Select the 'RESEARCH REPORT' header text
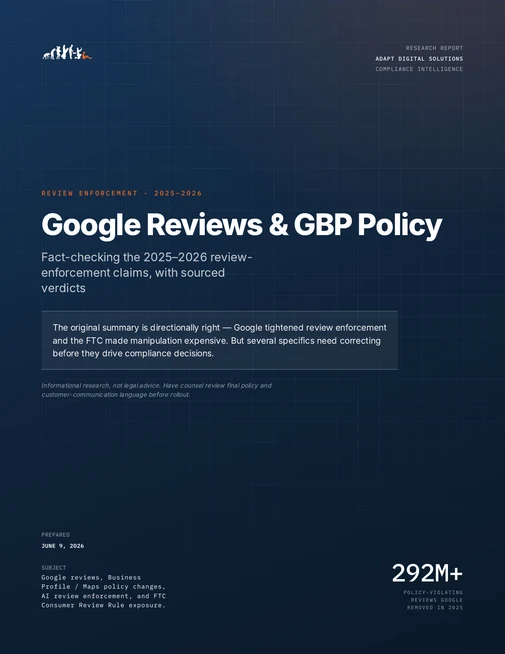The width and height of the screenshot is (505, 654). pyautogui.click(x=434, y=48)
